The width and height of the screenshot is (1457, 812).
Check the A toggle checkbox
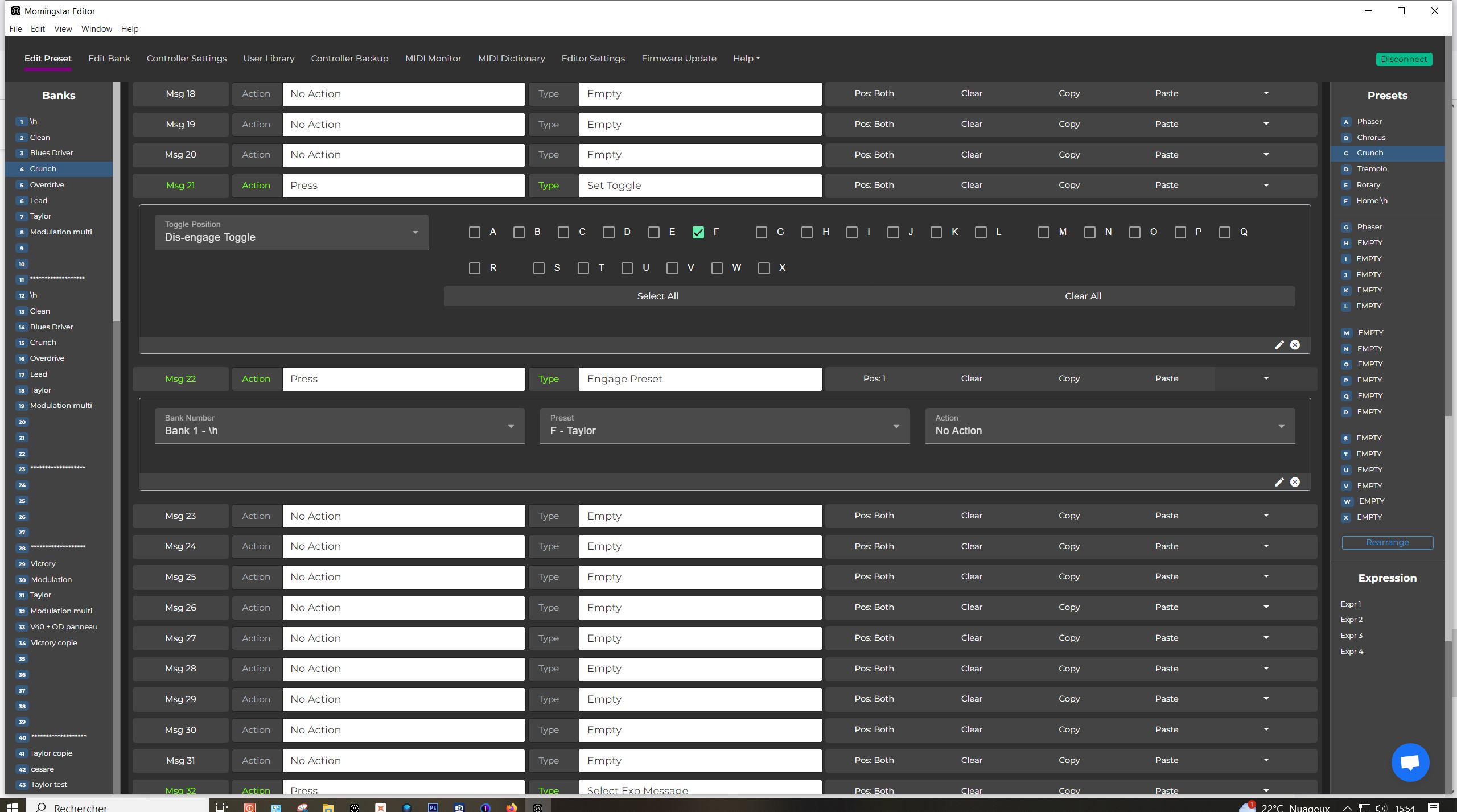(x=475, y=232)
